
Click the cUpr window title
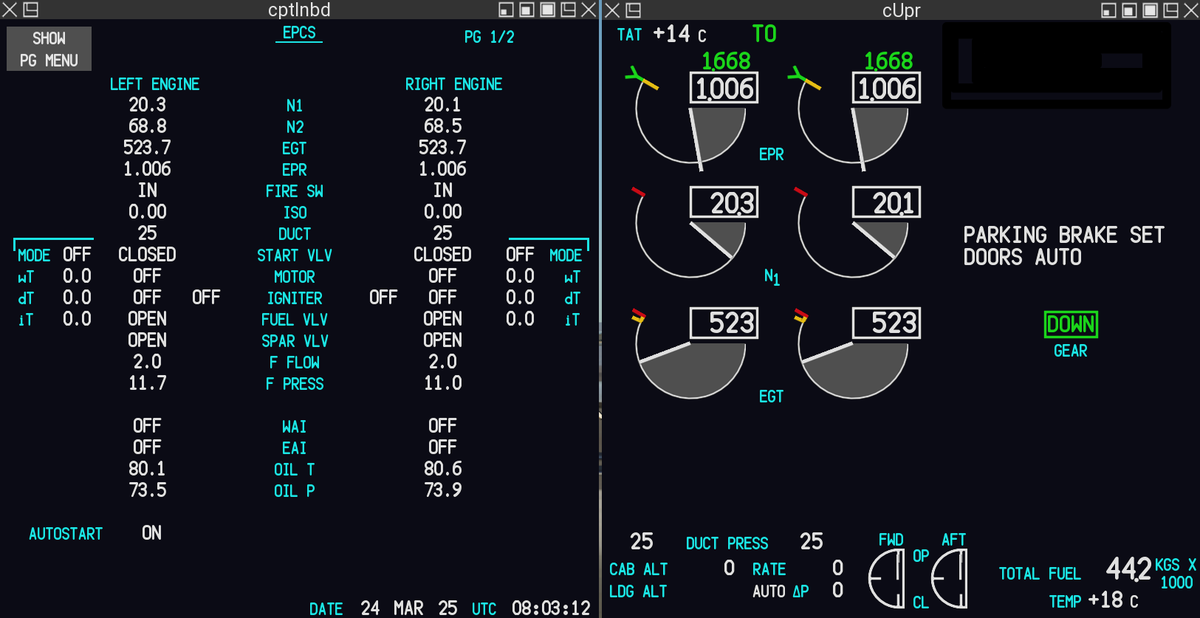pos(900,11)
